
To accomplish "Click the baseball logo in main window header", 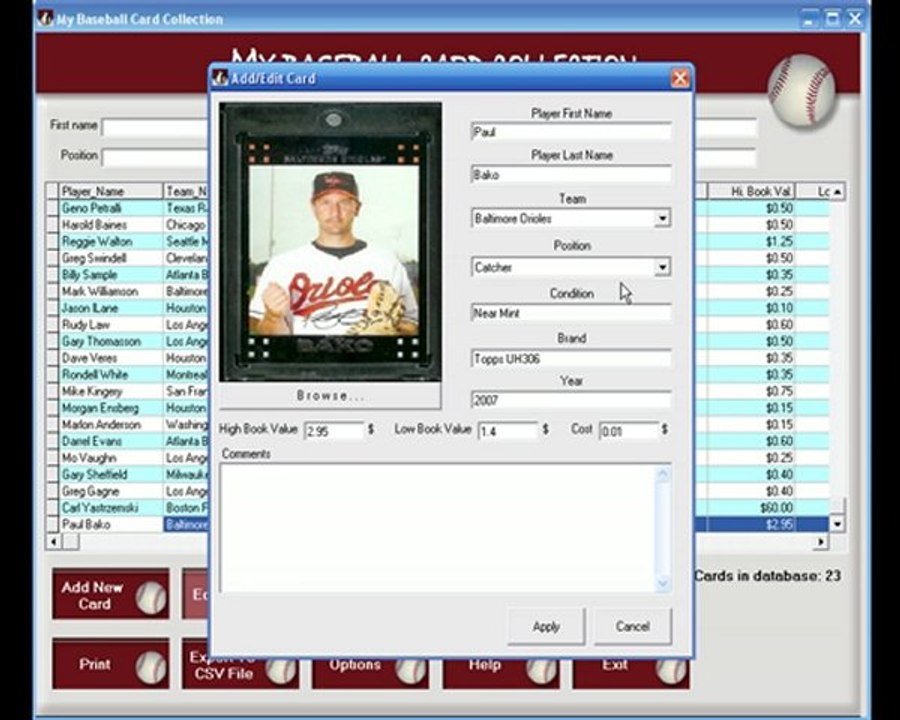I will pos(802,91).
